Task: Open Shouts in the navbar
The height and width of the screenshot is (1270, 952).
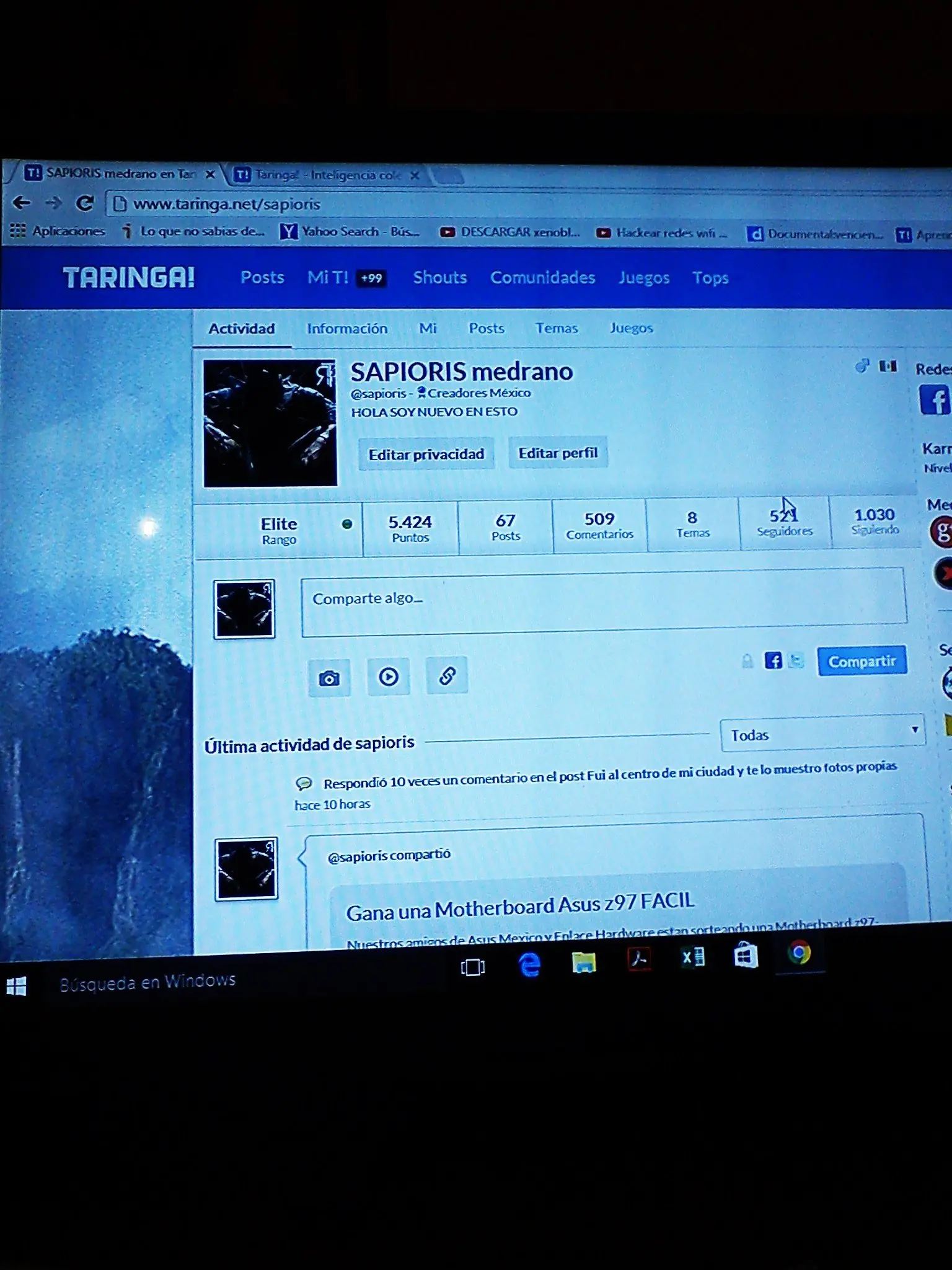Action: click(440, 277)
